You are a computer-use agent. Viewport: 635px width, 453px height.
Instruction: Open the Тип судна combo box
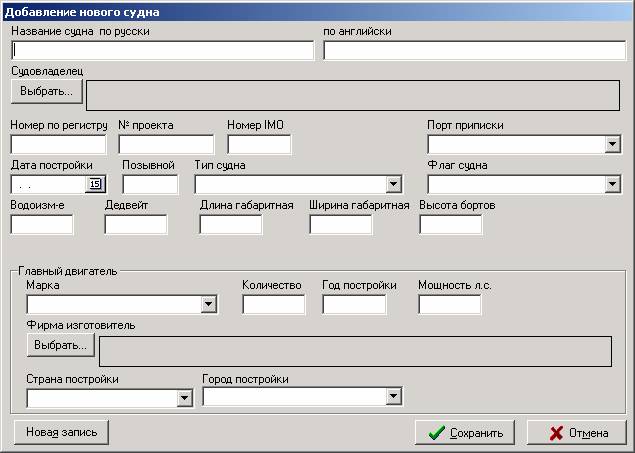click(393, 184)
